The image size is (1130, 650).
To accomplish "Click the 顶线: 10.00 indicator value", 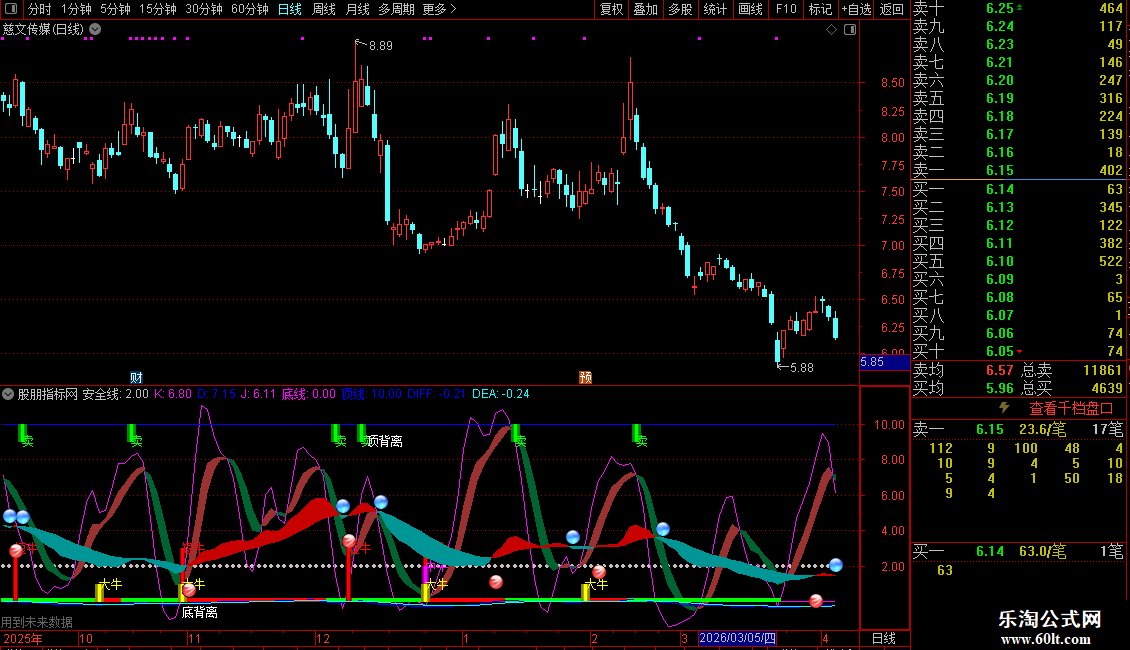I will click(372, 394).
